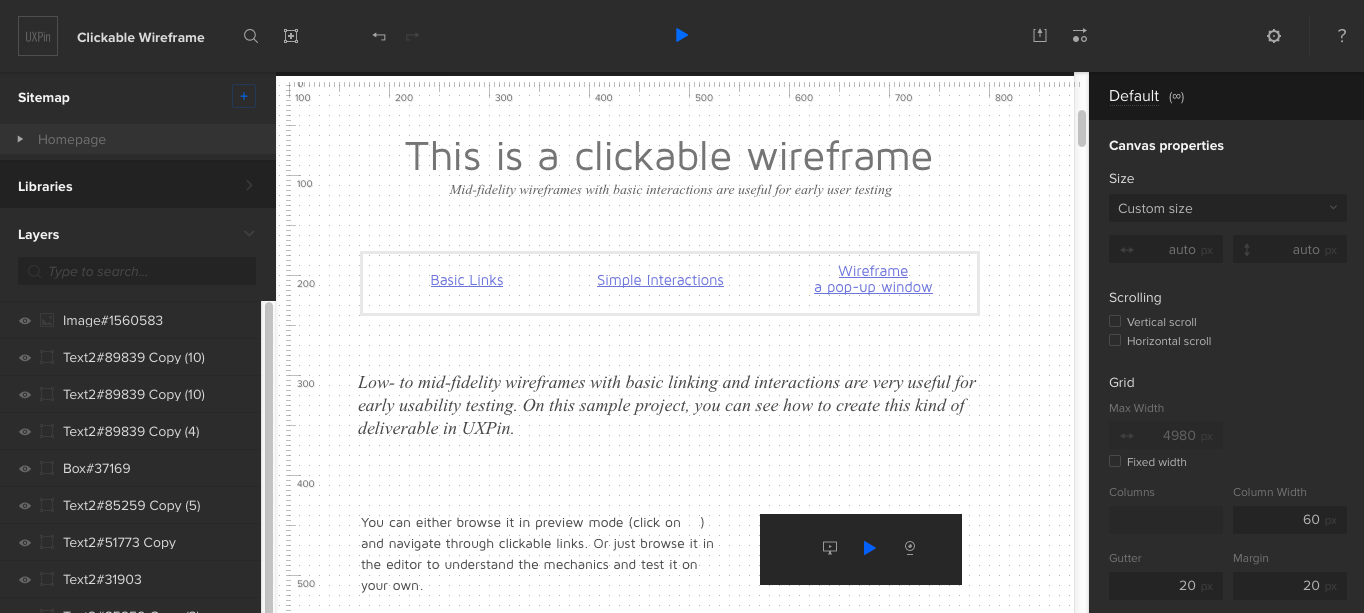The image size is (1364, 613).
Task: Open the search tool in the top toolbar
Action: 250,35
